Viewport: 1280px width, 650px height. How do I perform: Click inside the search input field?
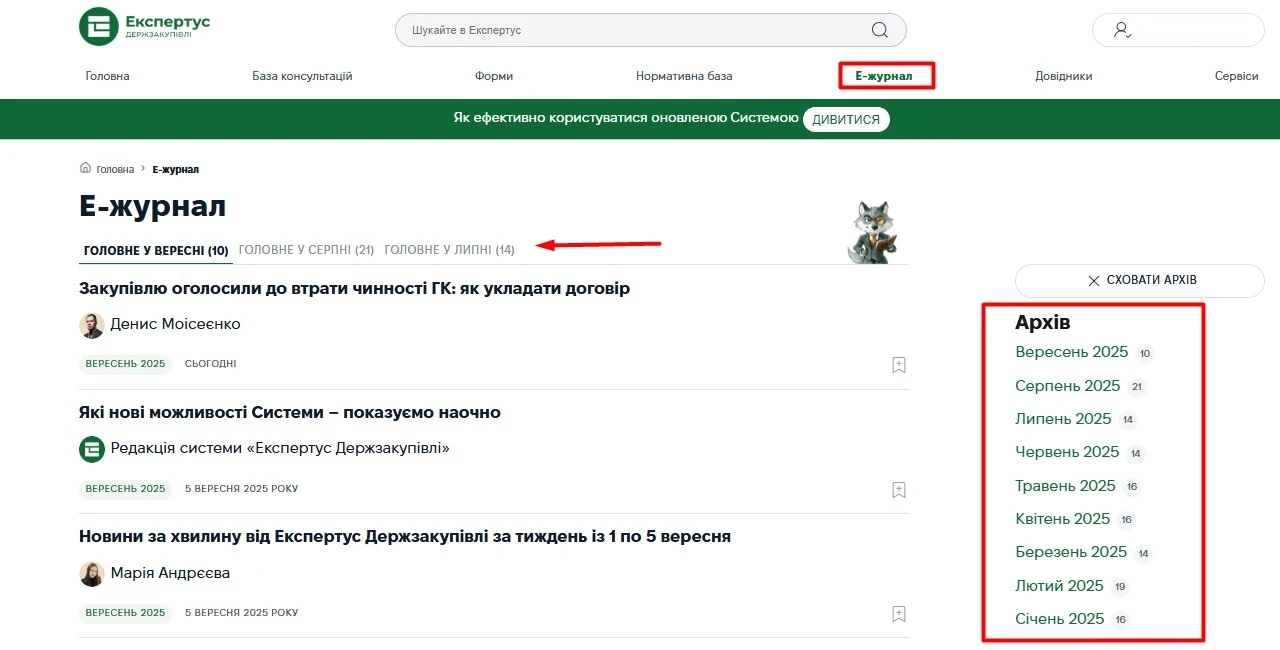pos(600,30)
